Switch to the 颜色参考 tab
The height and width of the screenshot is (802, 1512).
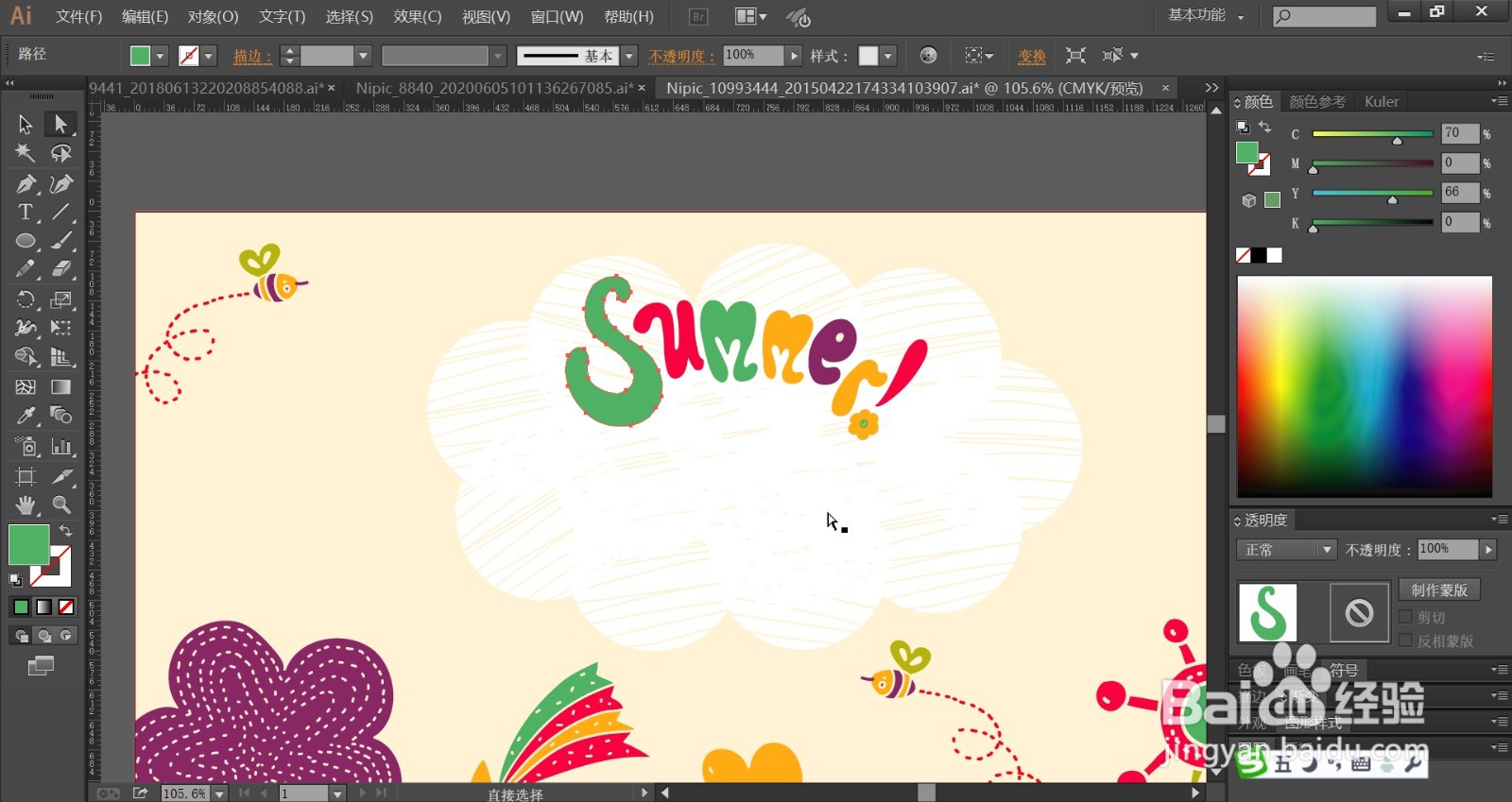1317,101
